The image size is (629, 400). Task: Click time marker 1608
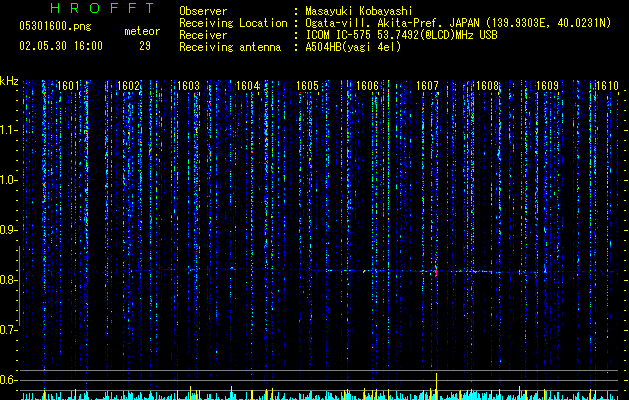487,86
